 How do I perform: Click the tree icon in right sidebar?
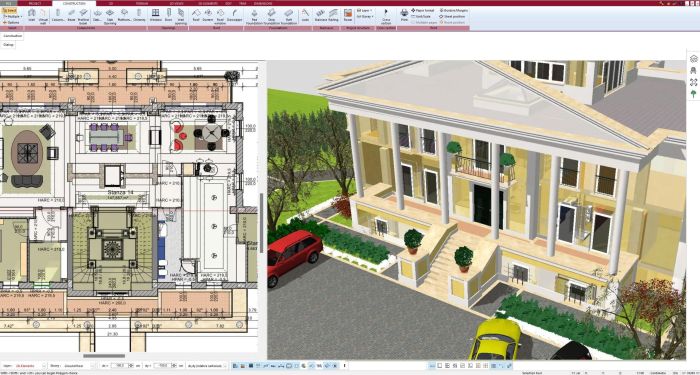(693, 94)
